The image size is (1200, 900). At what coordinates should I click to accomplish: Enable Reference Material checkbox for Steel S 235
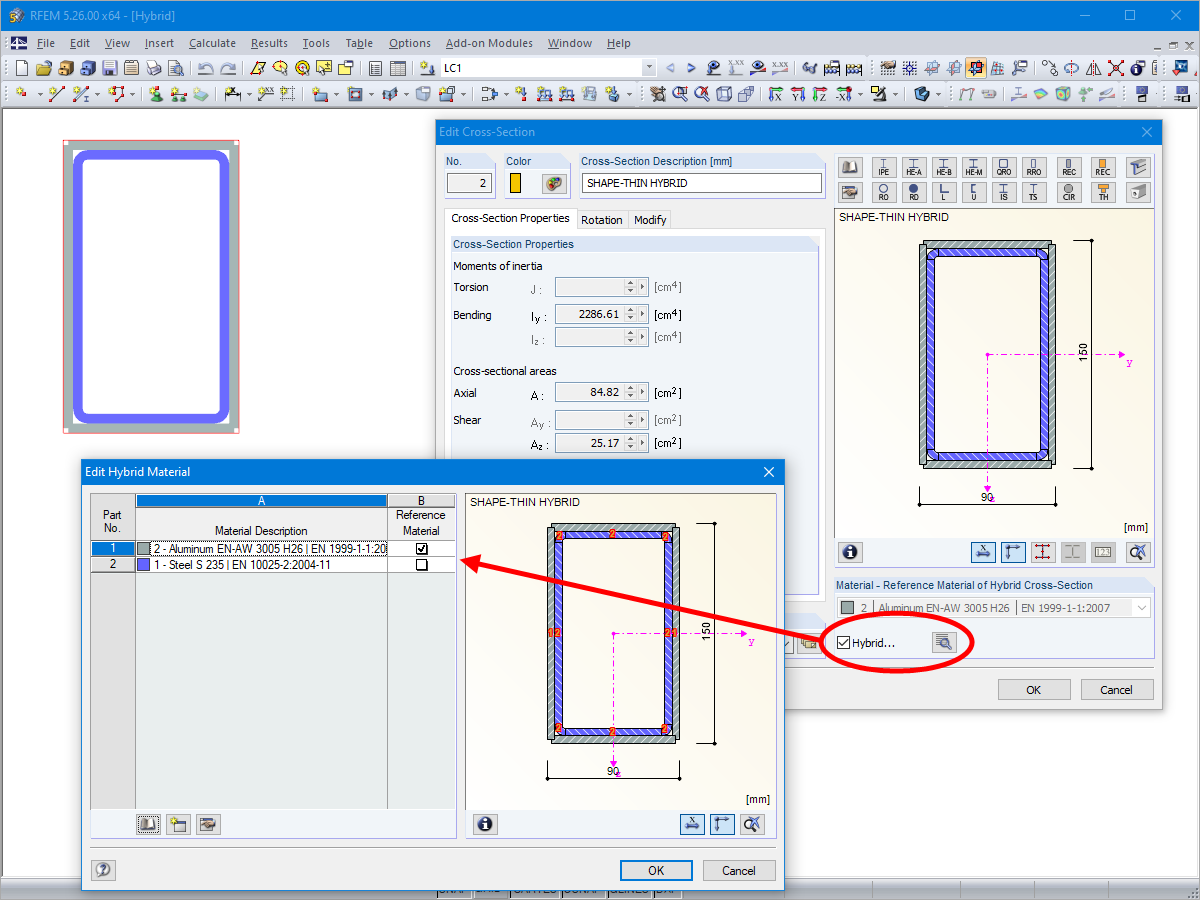pos(421,564)
